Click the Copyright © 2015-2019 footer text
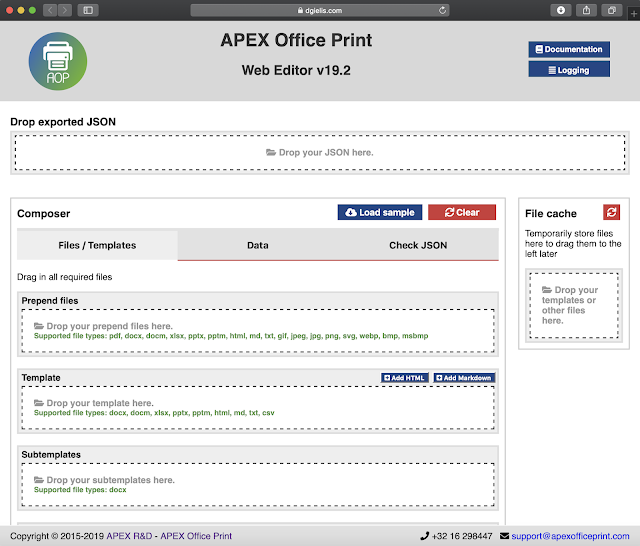640x546 pixels. (57, 536)
